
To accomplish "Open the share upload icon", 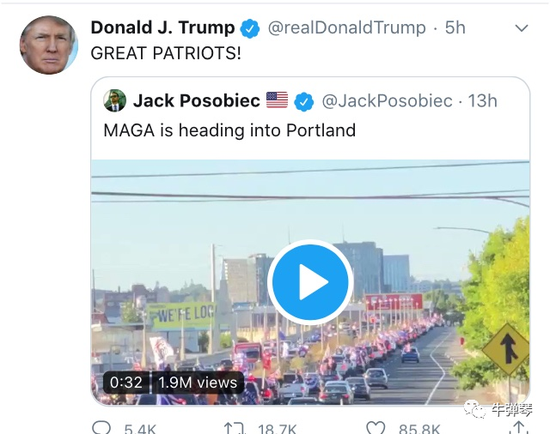I will [x=518, y=428].
